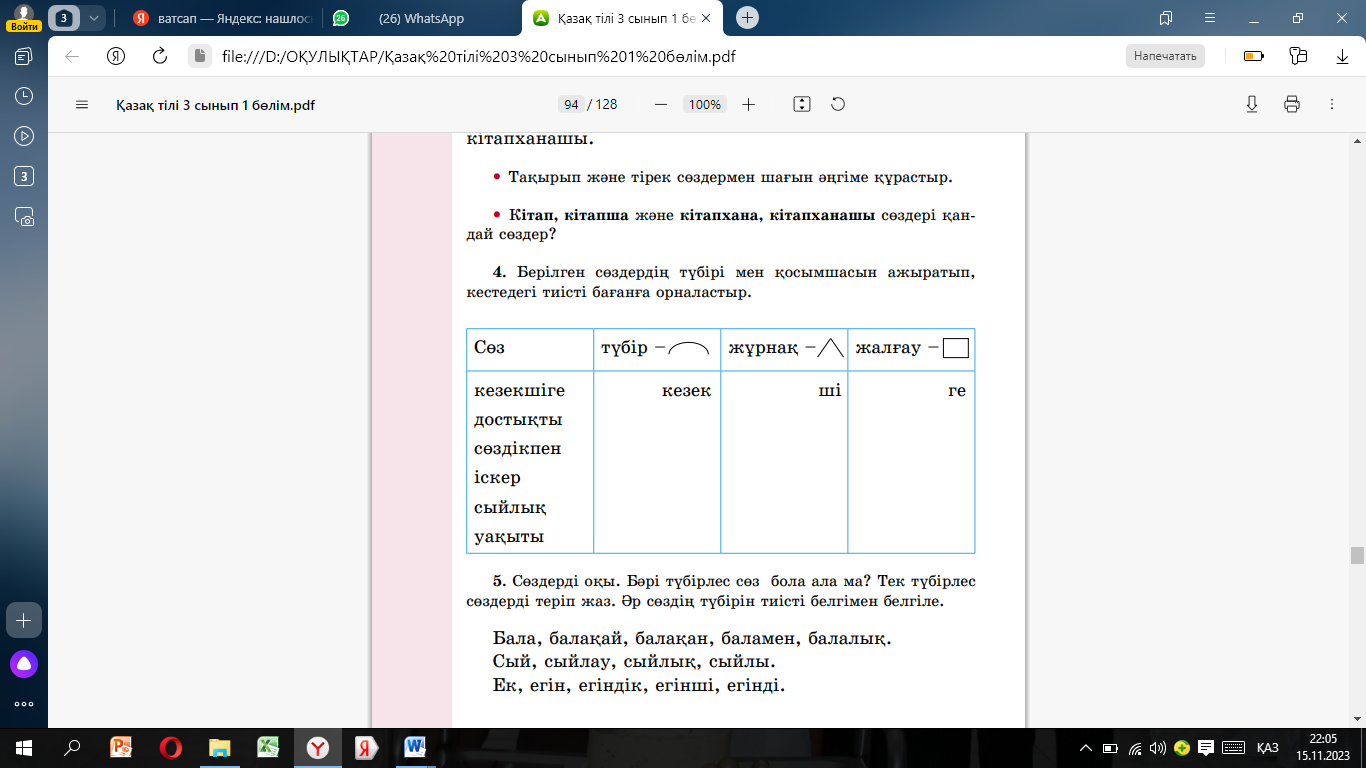Screen dimensions: 1366x768
Task: Click the PDF title Қазақ тілі 3 сынып 1 бөлім.pdf
Action: click(x=215, y=104)
